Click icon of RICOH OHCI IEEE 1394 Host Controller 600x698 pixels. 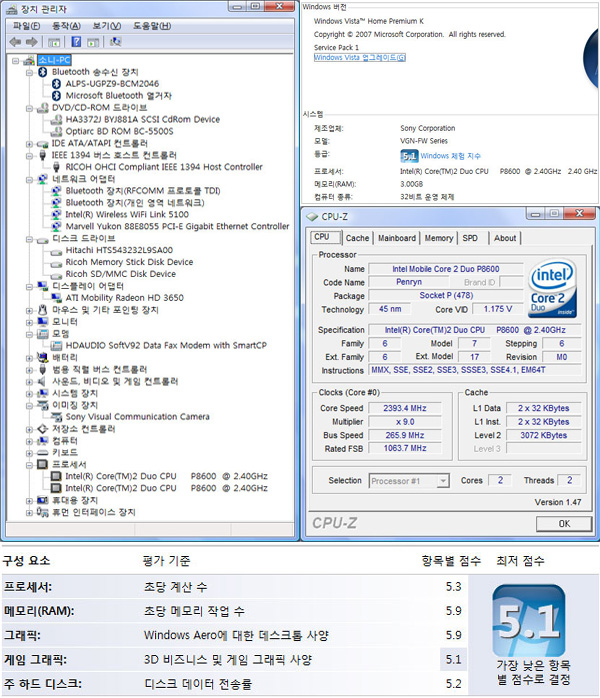point(57,167)
